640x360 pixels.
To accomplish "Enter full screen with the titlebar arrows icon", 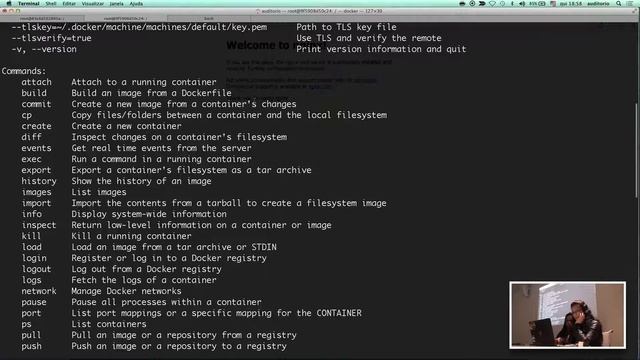I will tap(635, 11).
